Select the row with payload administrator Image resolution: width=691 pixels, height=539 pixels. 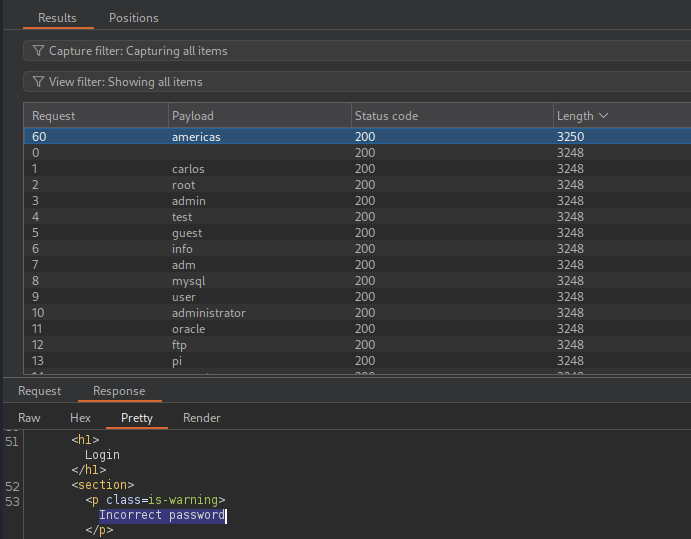click(x=357, y=313)
